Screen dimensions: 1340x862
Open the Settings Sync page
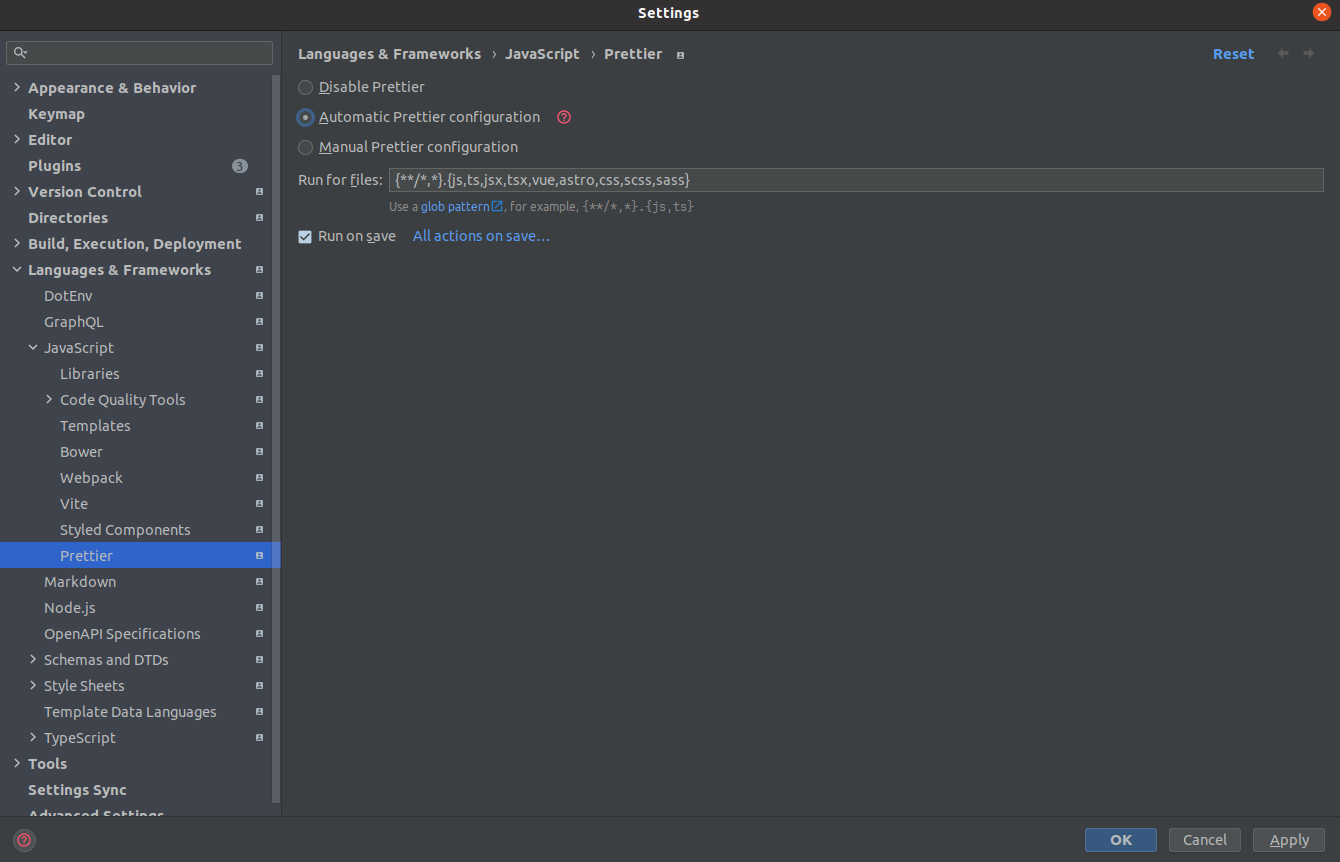tap(77, 790)
